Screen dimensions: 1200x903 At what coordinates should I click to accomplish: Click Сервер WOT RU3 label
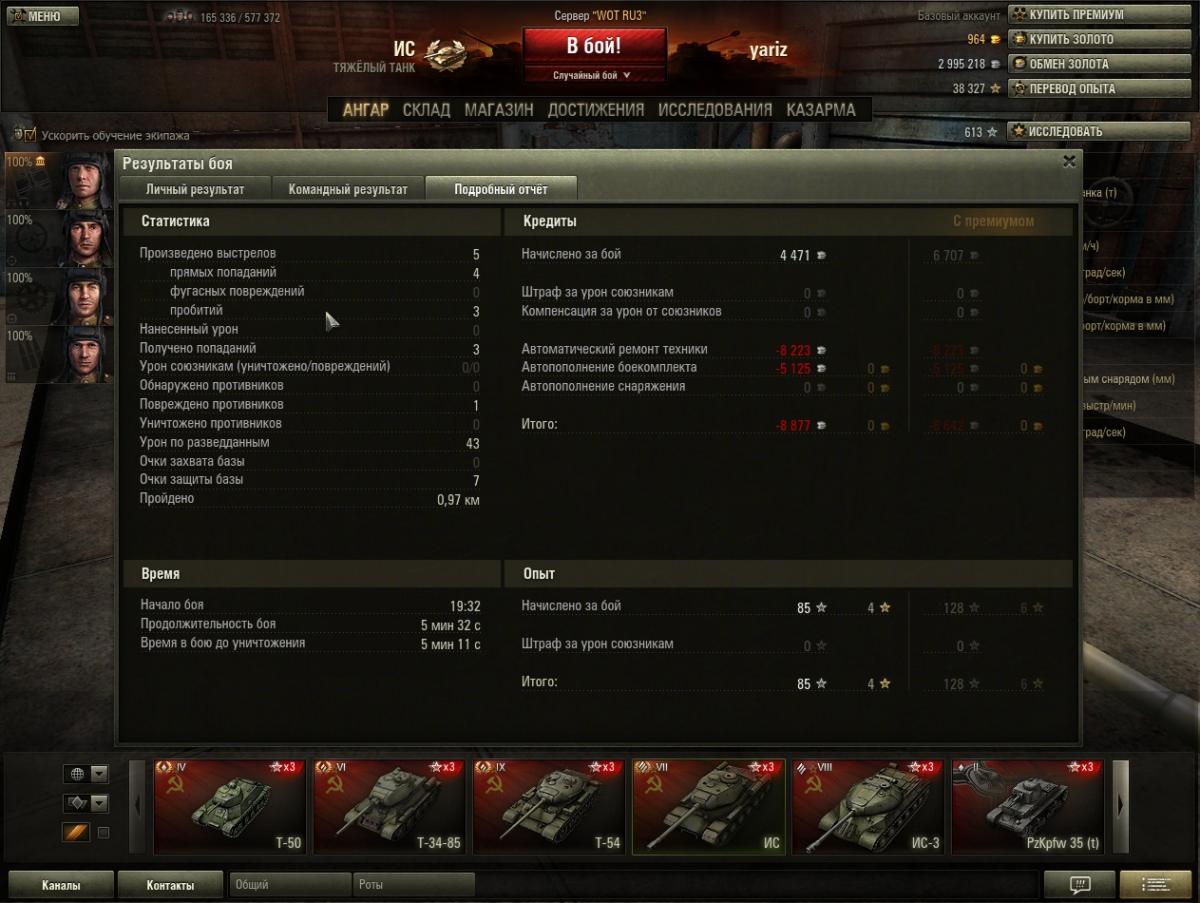[600, 16]
